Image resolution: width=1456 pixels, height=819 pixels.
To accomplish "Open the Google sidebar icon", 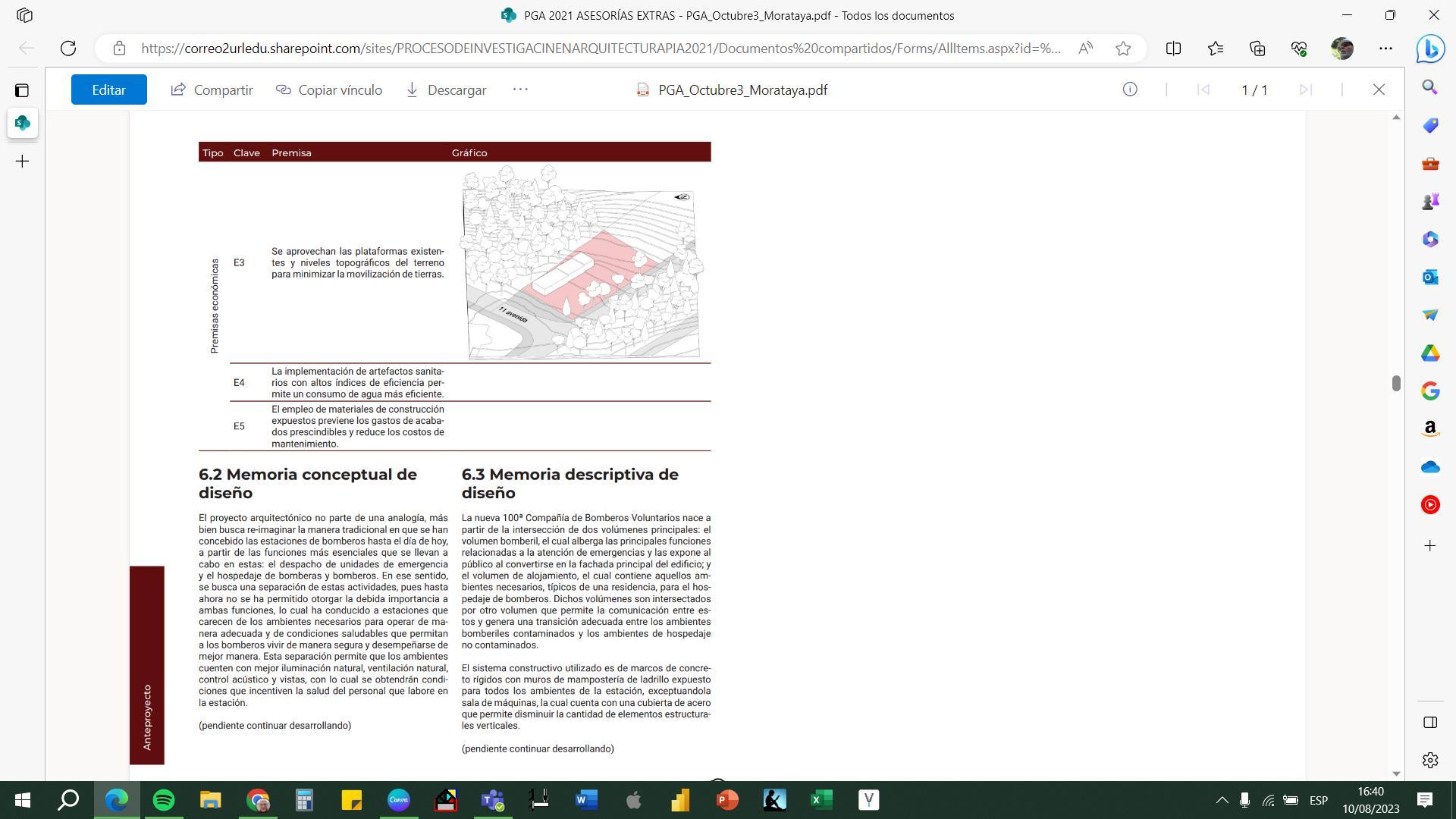I will coord(1430,391).
